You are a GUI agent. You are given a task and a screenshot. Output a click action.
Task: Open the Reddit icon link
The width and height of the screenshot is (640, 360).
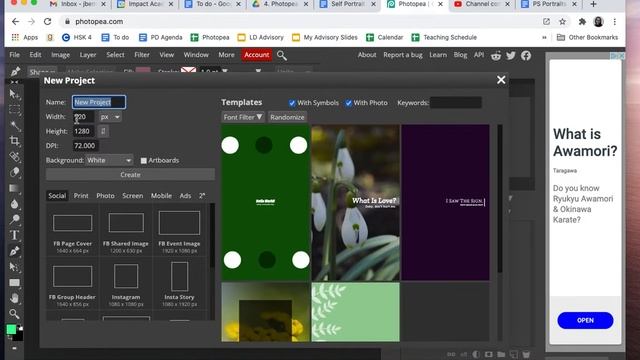tap(496, 55)
